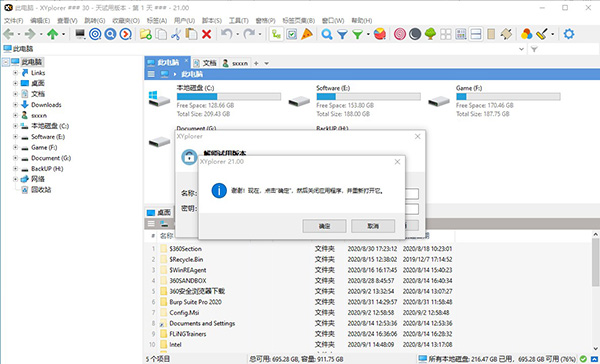
Task: Click the Copy toolbar icon
Action: coord(161,34)
